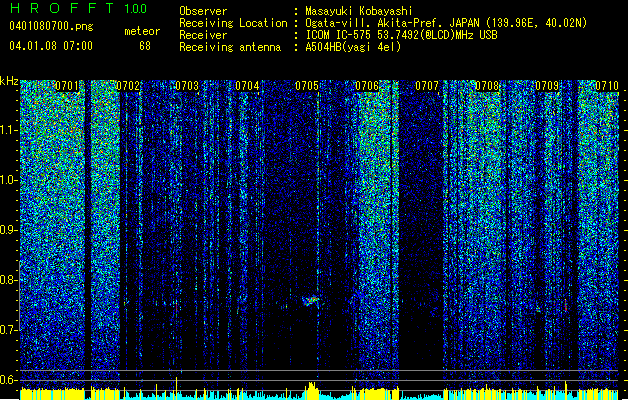Click the 1.1 frequency axis label
This screenshot has width=629, height=400.
9,130
